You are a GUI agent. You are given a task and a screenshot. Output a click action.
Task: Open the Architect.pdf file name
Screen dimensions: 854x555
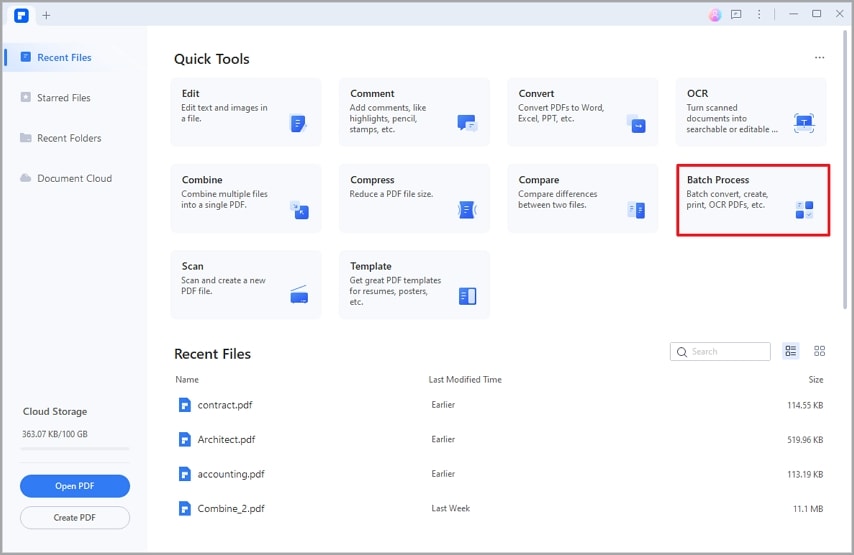click(226, 439)
